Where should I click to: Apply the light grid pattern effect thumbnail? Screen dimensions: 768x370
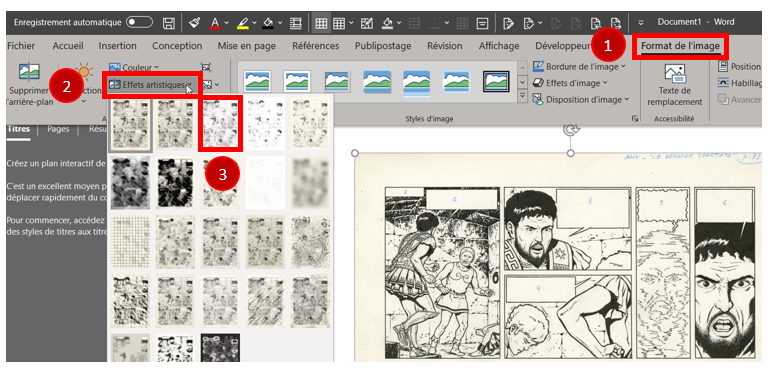click(x=130, y=241)
